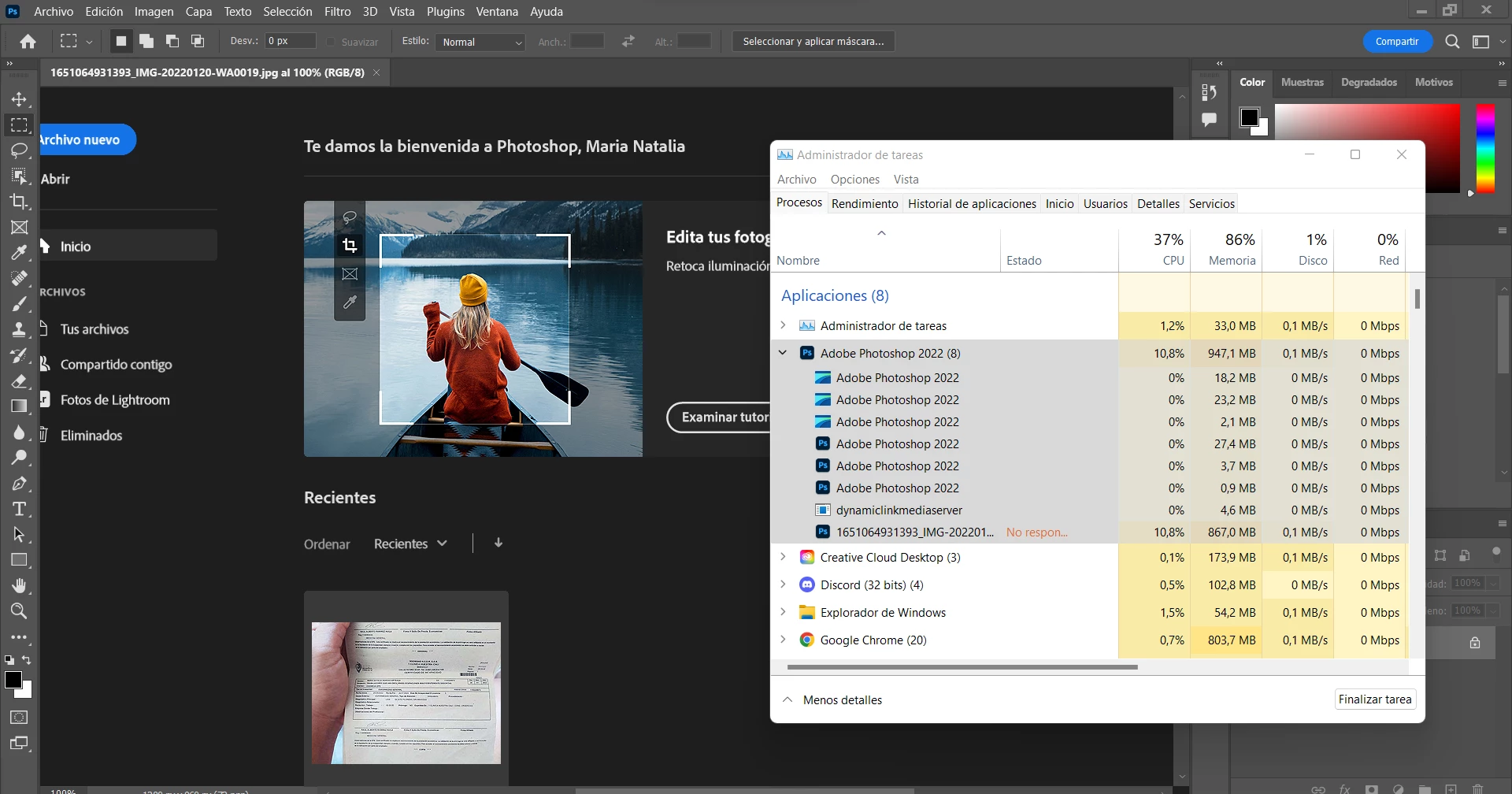Toggle quick mask mode icon
1512x794 pixels.
click(x=19, y=718)
